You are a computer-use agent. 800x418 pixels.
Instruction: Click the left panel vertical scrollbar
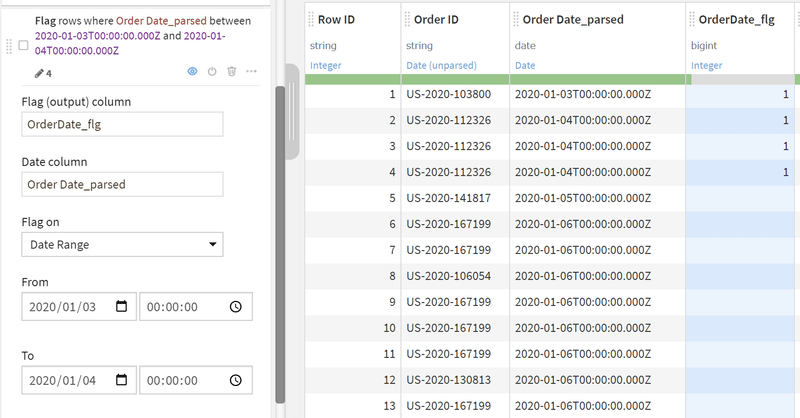[x=280, y=244]
